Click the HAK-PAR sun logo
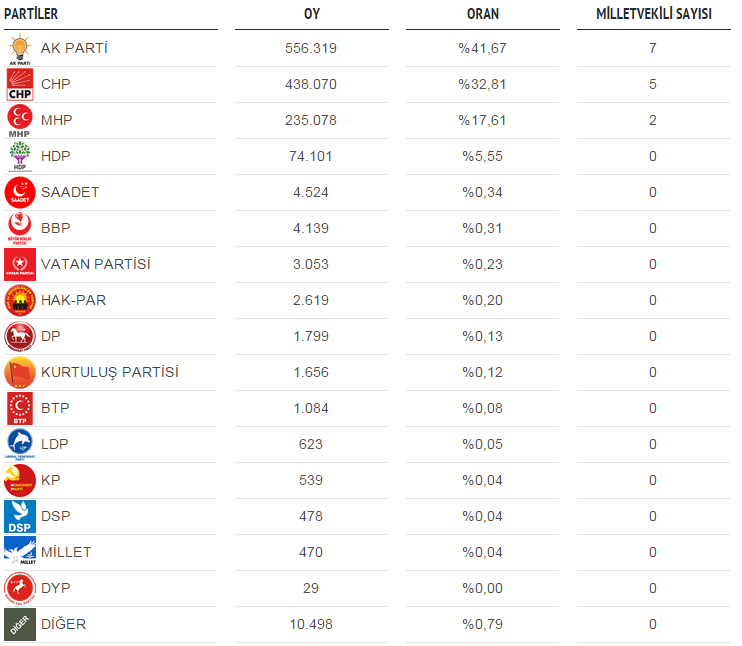This screenshot has height=646, width=742. [20, 301]
